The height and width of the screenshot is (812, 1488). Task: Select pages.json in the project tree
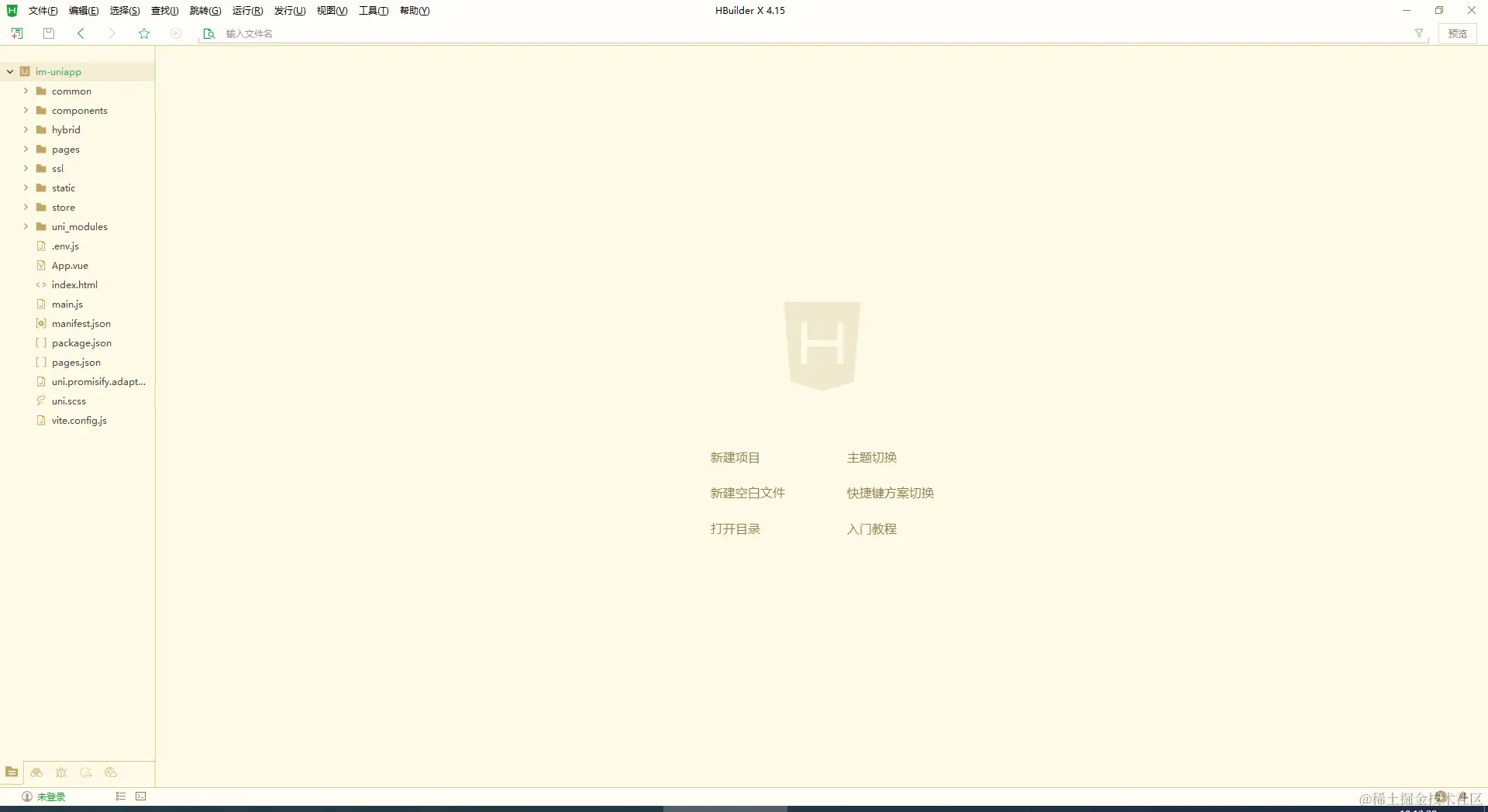[x=77, y=363]
